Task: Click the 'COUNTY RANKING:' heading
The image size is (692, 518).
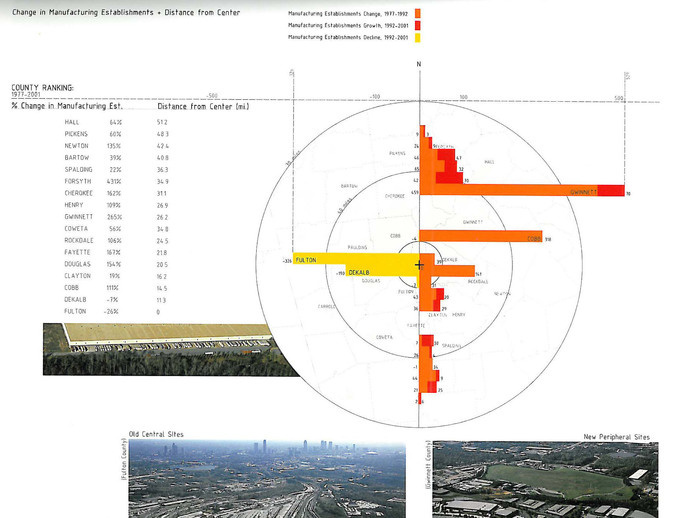Action: [42, 87]
